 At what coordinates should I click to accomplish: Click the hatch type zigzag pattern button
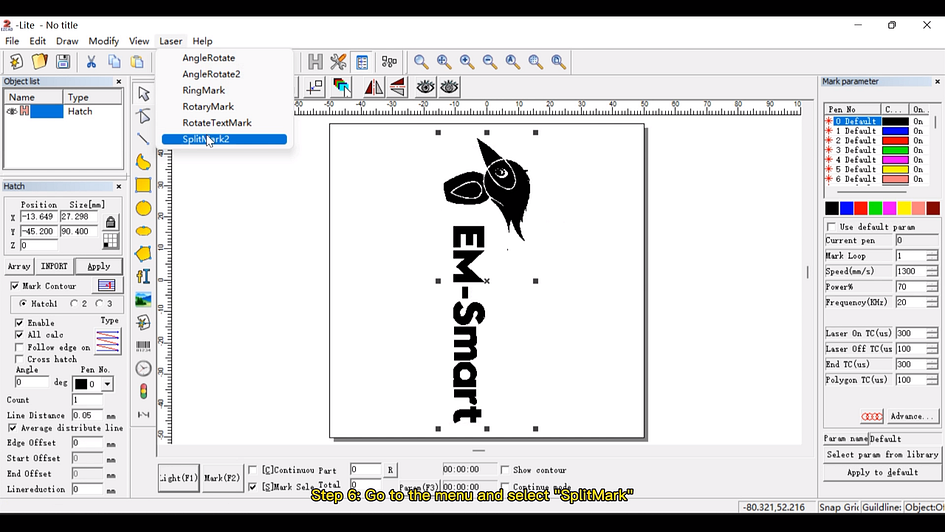[x=108, y=341]
